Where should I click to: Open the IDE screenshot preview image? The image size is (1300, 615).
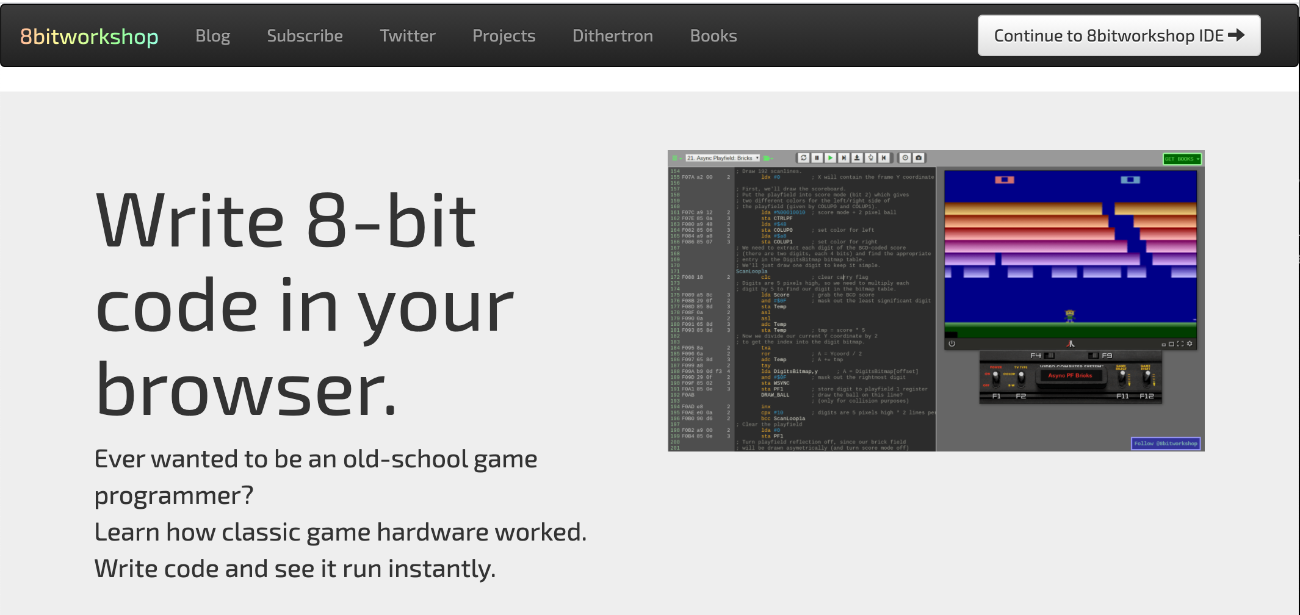pyautogui.click(x=936, y=301)
